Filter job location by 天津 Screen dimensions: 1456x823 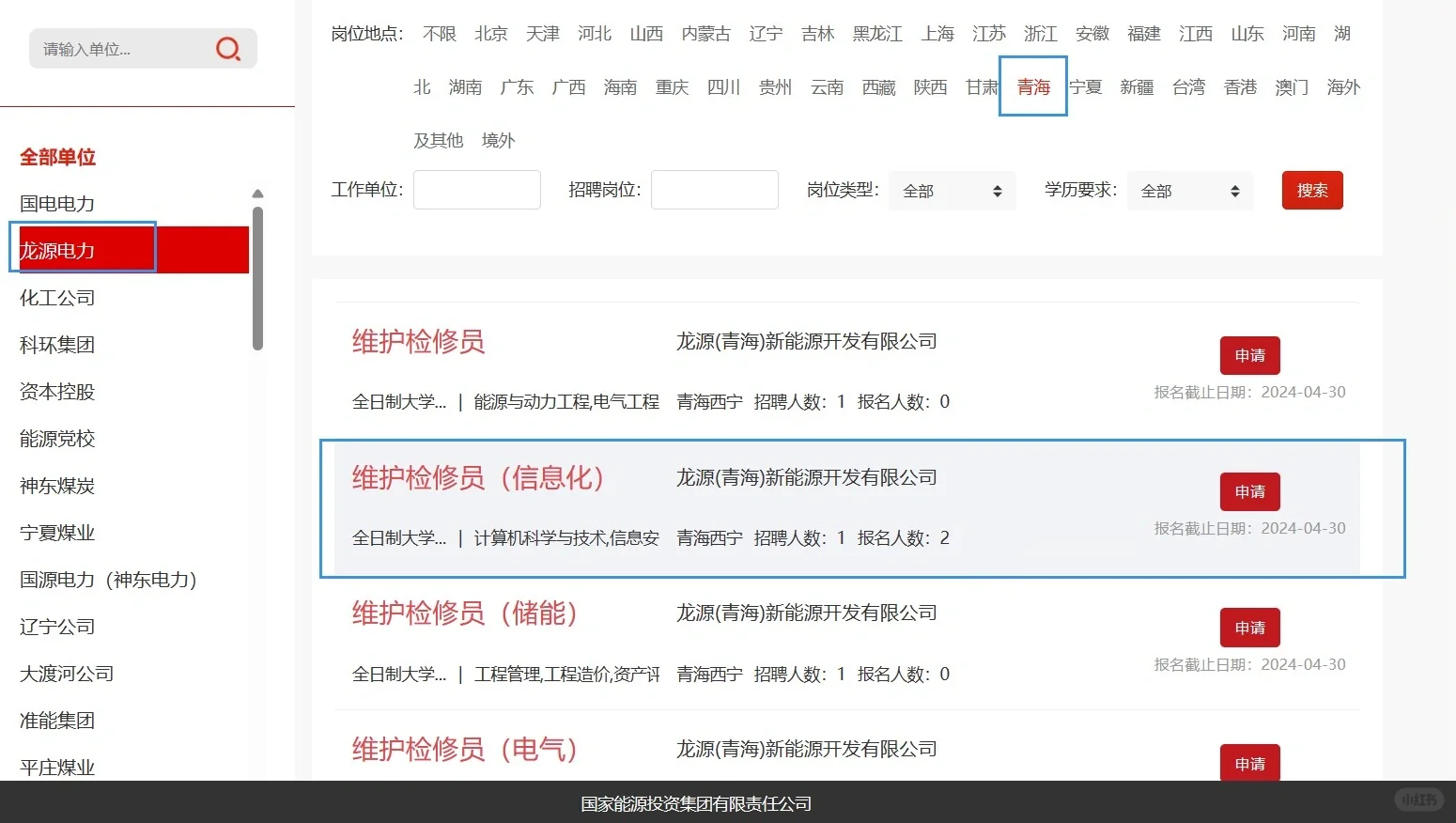click(x=543, y=34)
